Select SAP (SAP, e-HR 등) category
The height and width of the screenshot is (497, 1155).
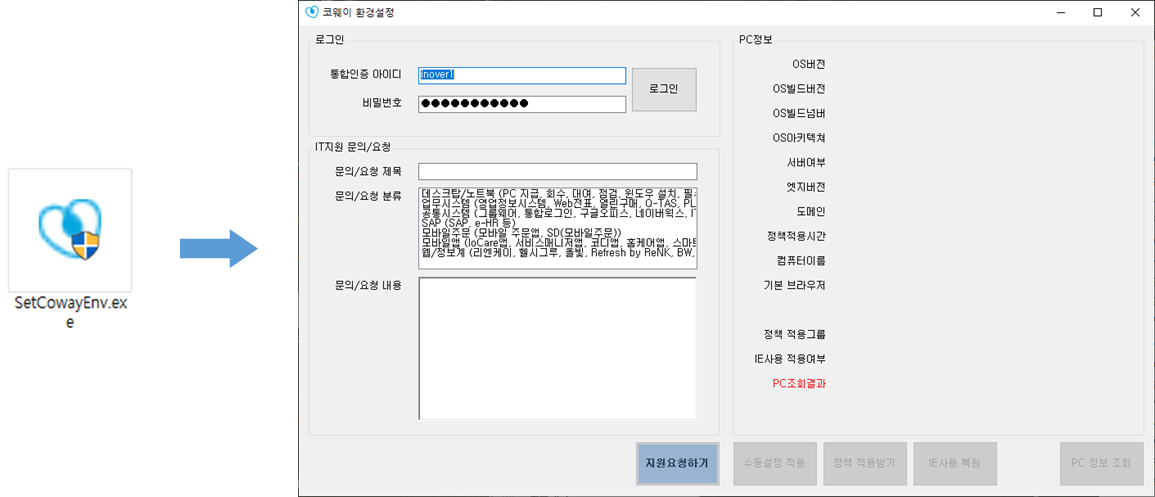click(x=558, y=222)
